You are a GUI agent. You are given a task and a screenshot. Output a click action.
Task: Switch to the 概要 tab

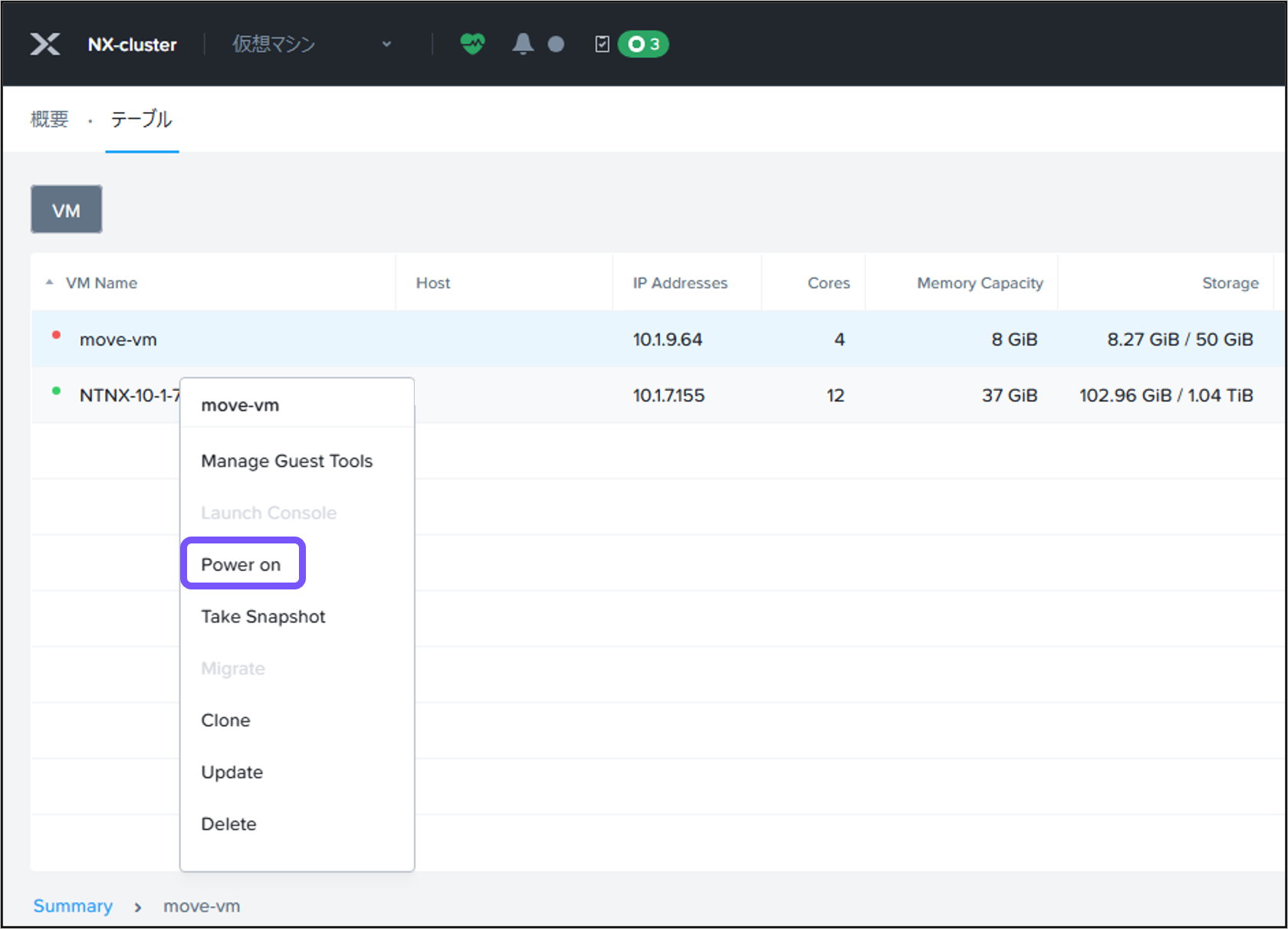50,120
